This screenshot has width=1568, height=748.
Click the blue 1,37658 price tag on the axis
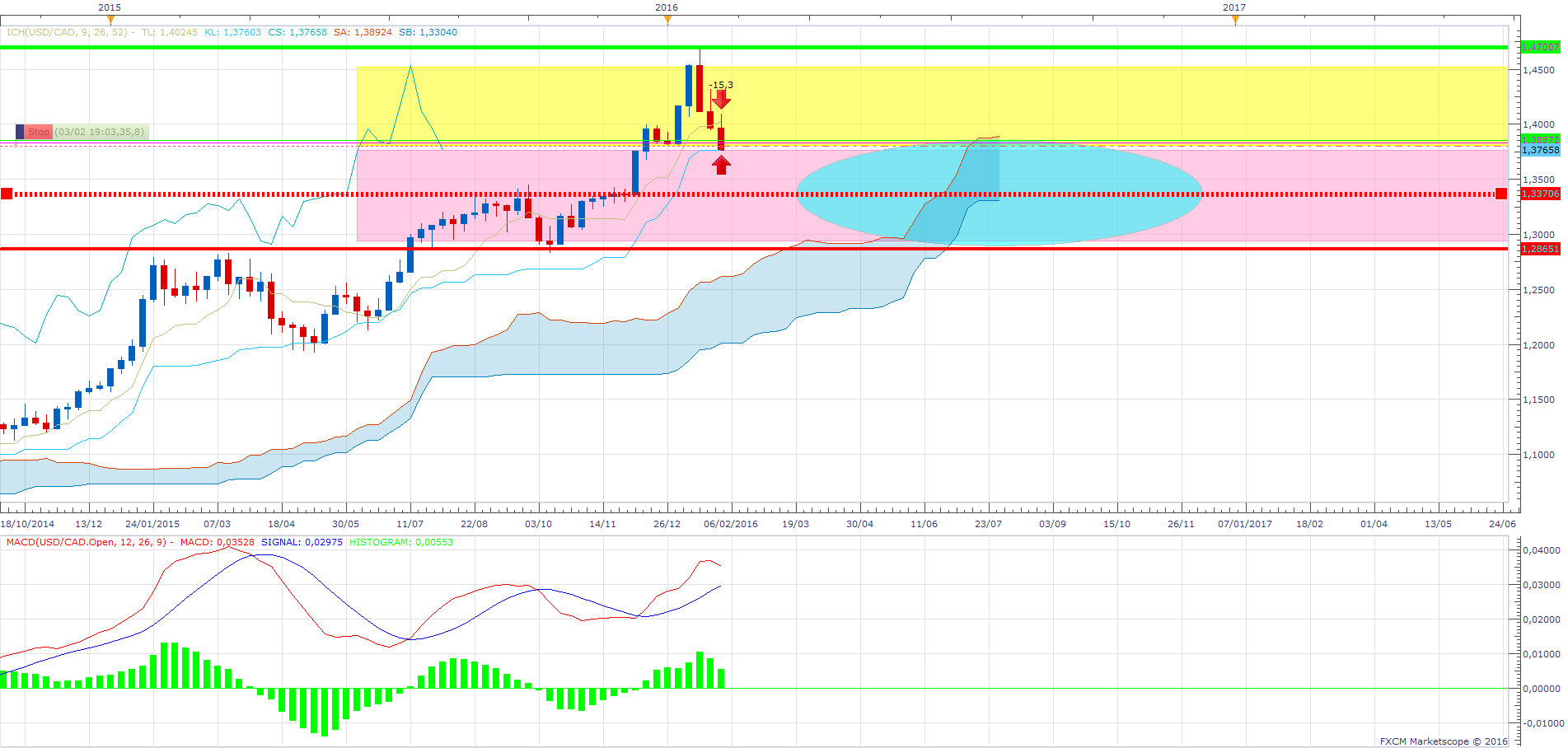pyautogui.click(x=1540, y=150)
